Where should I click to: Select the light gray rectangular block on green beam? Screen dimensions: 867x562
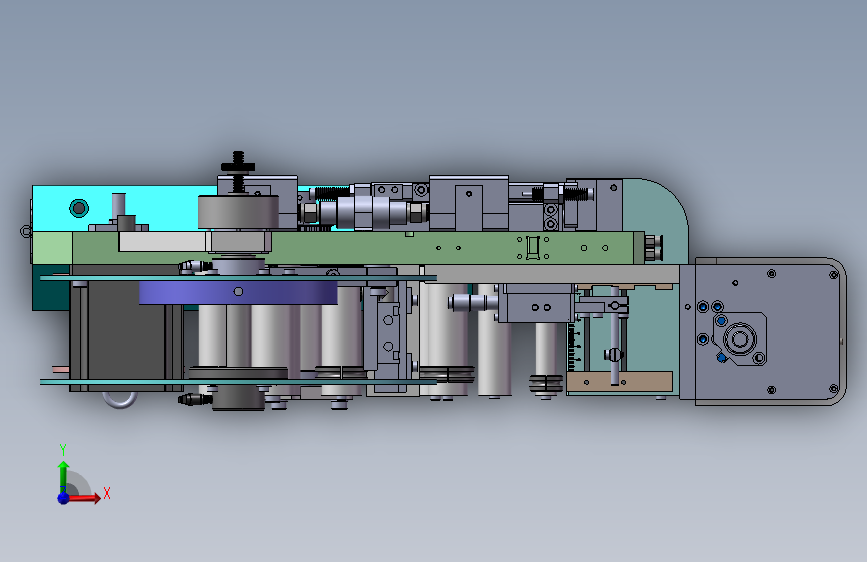pos(163,242)
